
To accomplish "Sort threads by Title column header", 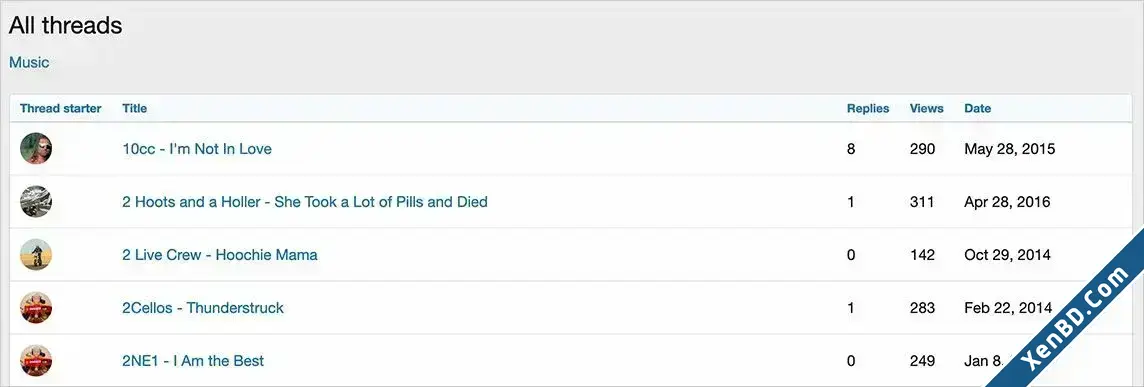I will point(134,108).
